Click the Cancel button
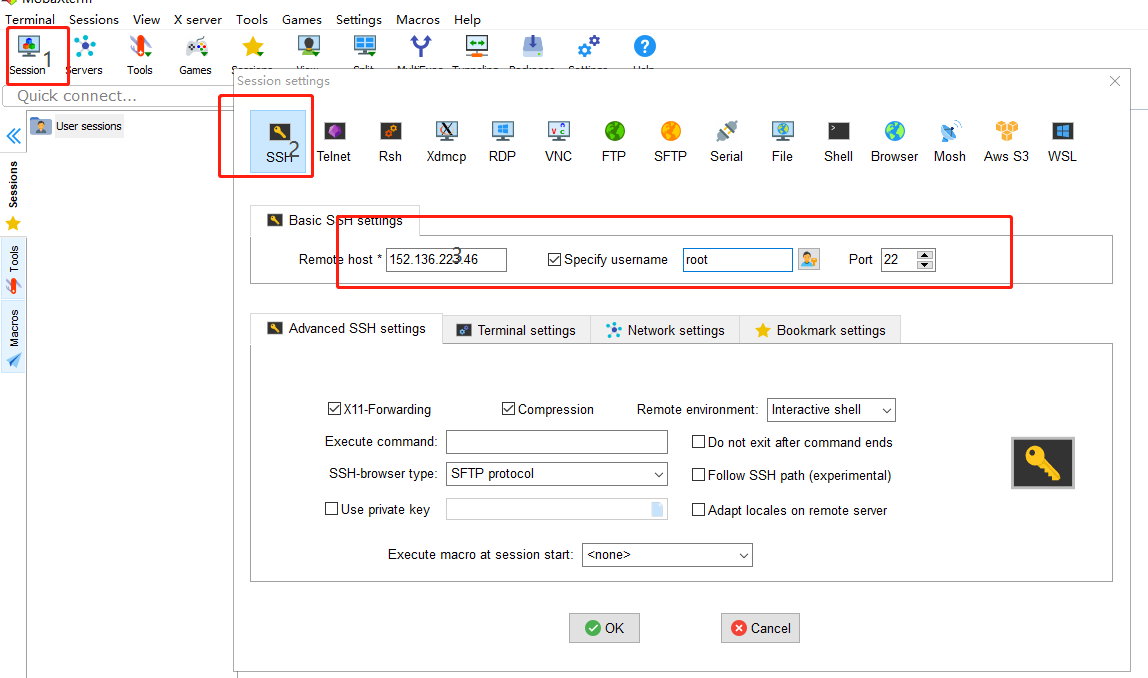 click(760, 628)
